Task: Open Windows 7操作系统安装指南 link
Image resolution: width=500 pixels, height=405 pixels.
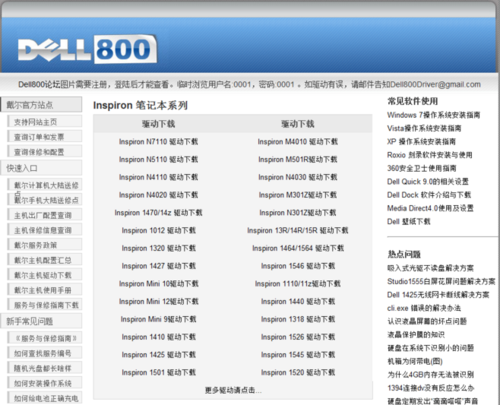Action: click(434, 115)
